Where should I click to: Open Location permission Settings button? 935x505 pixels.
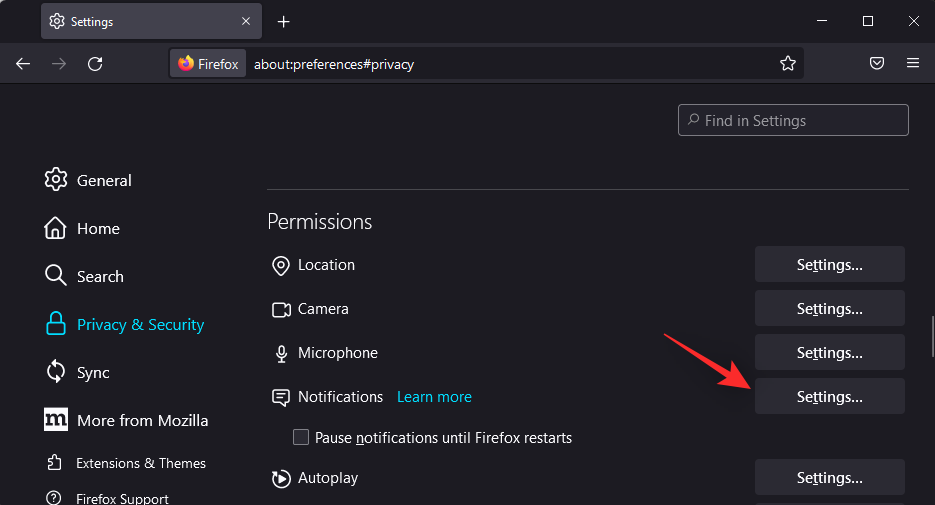pos(829,265)
